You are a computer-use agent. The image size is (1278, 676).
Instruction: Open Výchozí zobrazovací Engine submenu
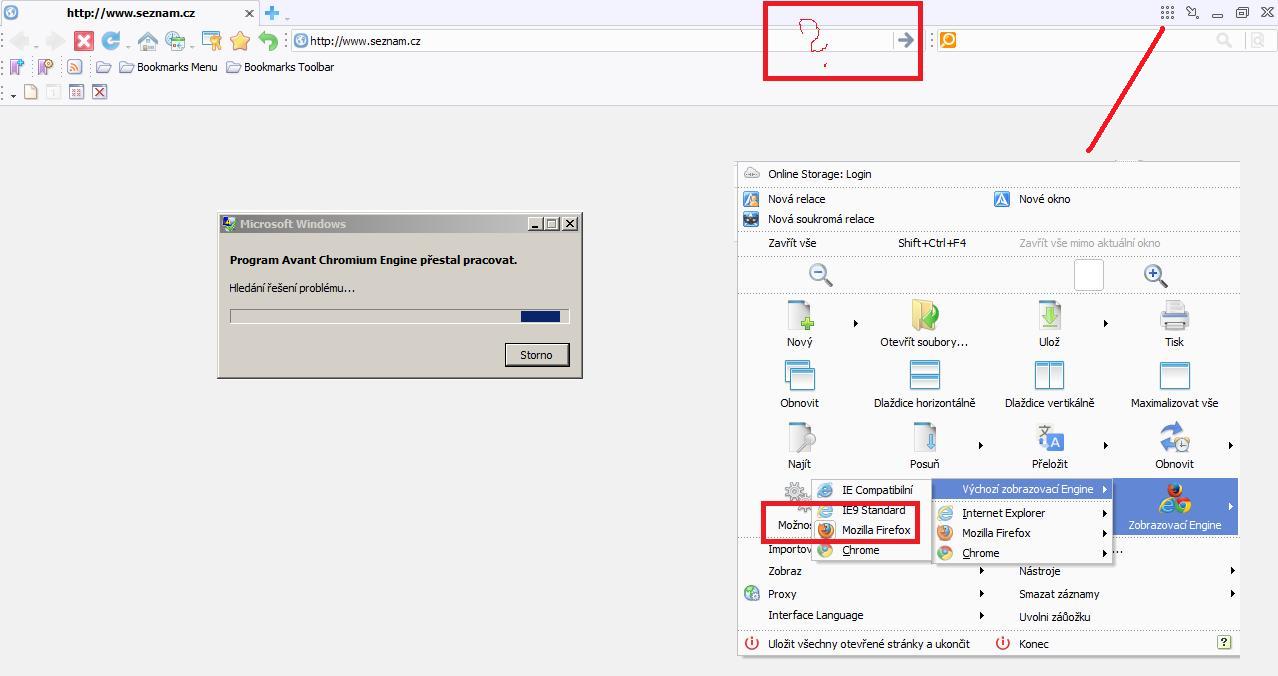1022,489
